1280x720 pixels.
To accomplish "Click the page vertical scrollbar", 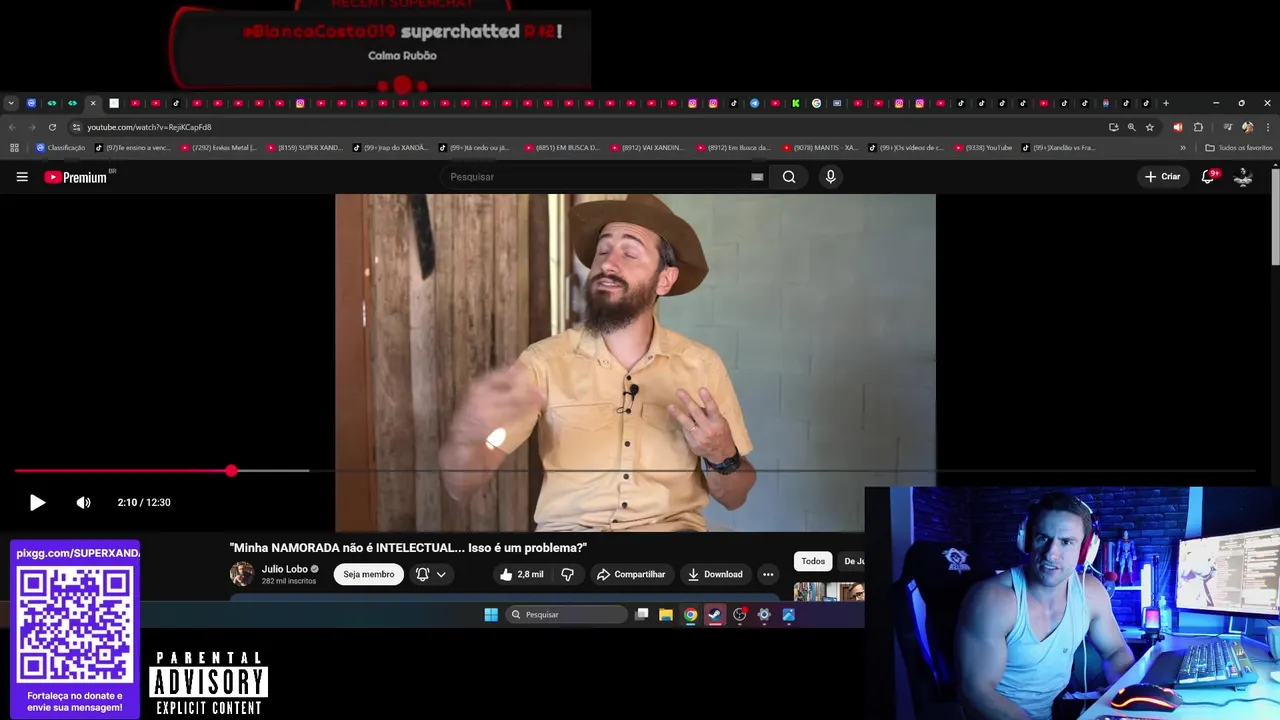I will 1275,215.
